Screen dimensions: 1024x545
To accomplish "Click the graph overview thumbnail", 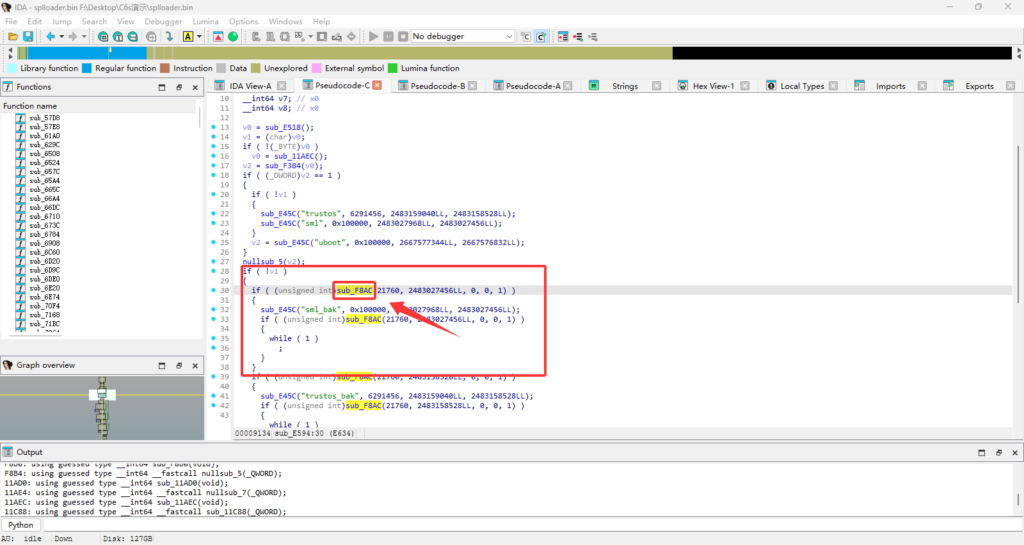I will pos(103,407).
